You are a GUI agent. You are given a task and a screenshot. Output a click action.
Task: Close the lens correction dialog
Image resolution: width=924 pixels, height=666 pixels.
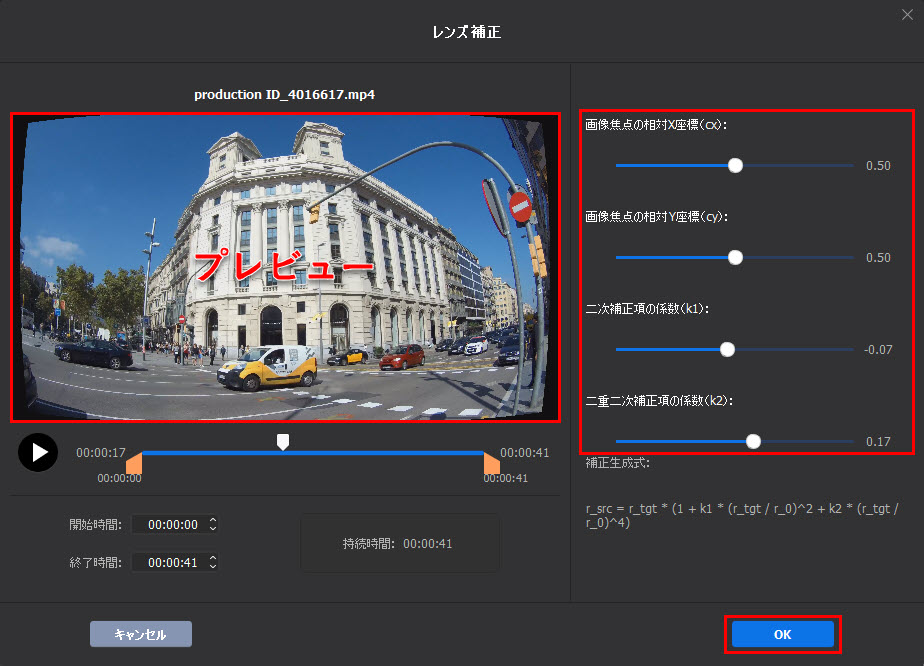[x=907, y=15]
